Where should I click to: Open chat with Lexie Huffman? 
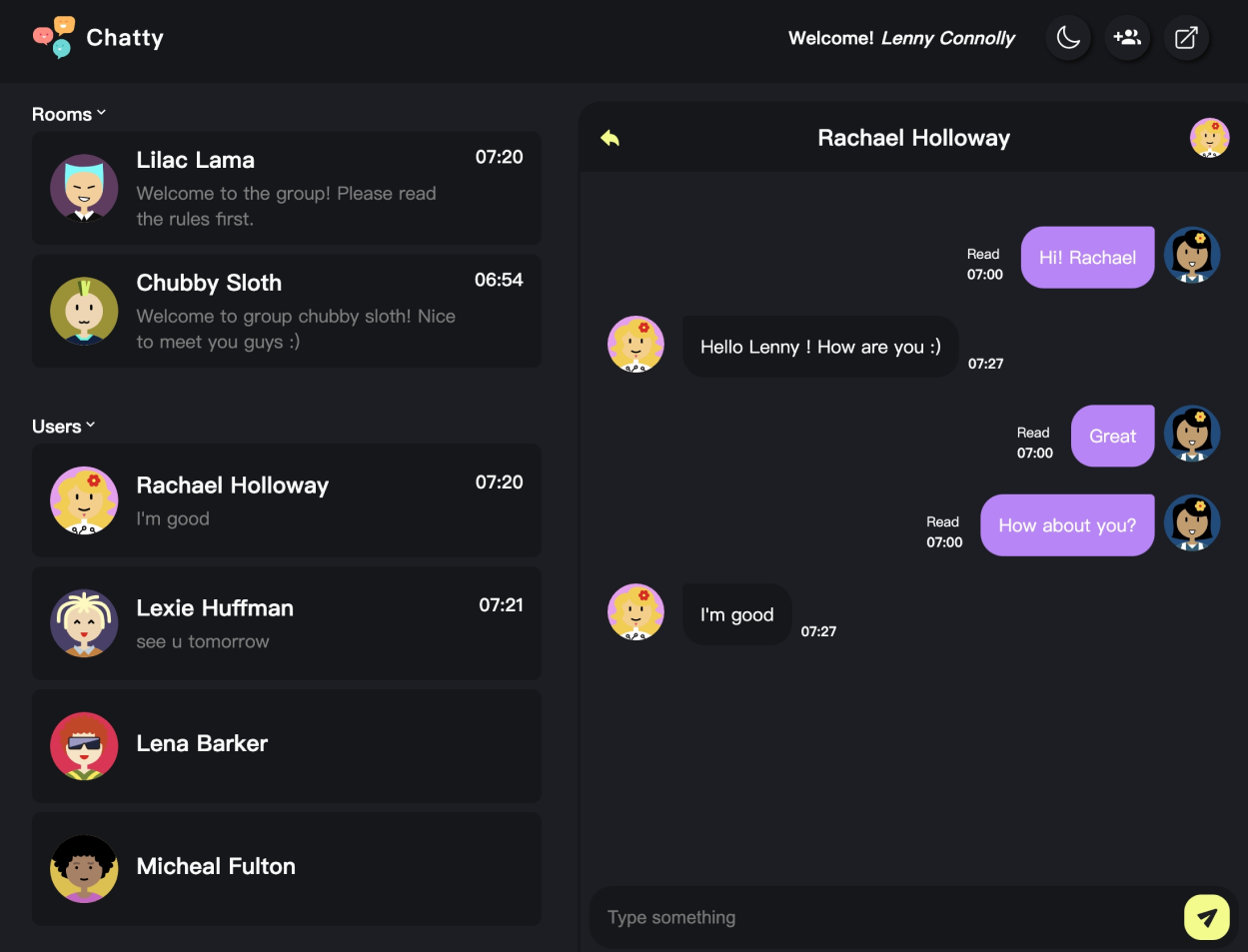[287, 623]
